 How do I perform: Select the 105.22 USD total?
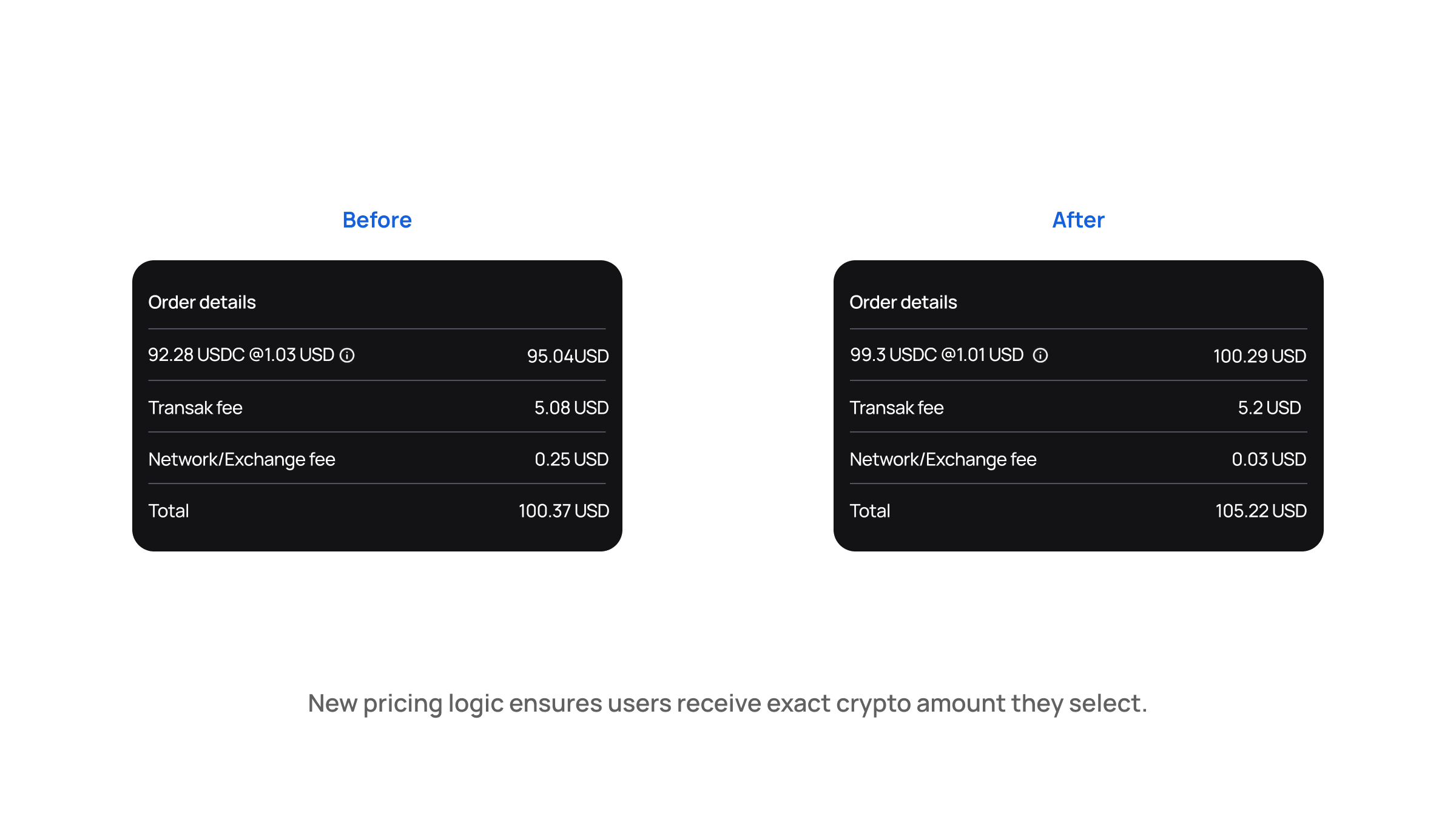pos(1261,511)
